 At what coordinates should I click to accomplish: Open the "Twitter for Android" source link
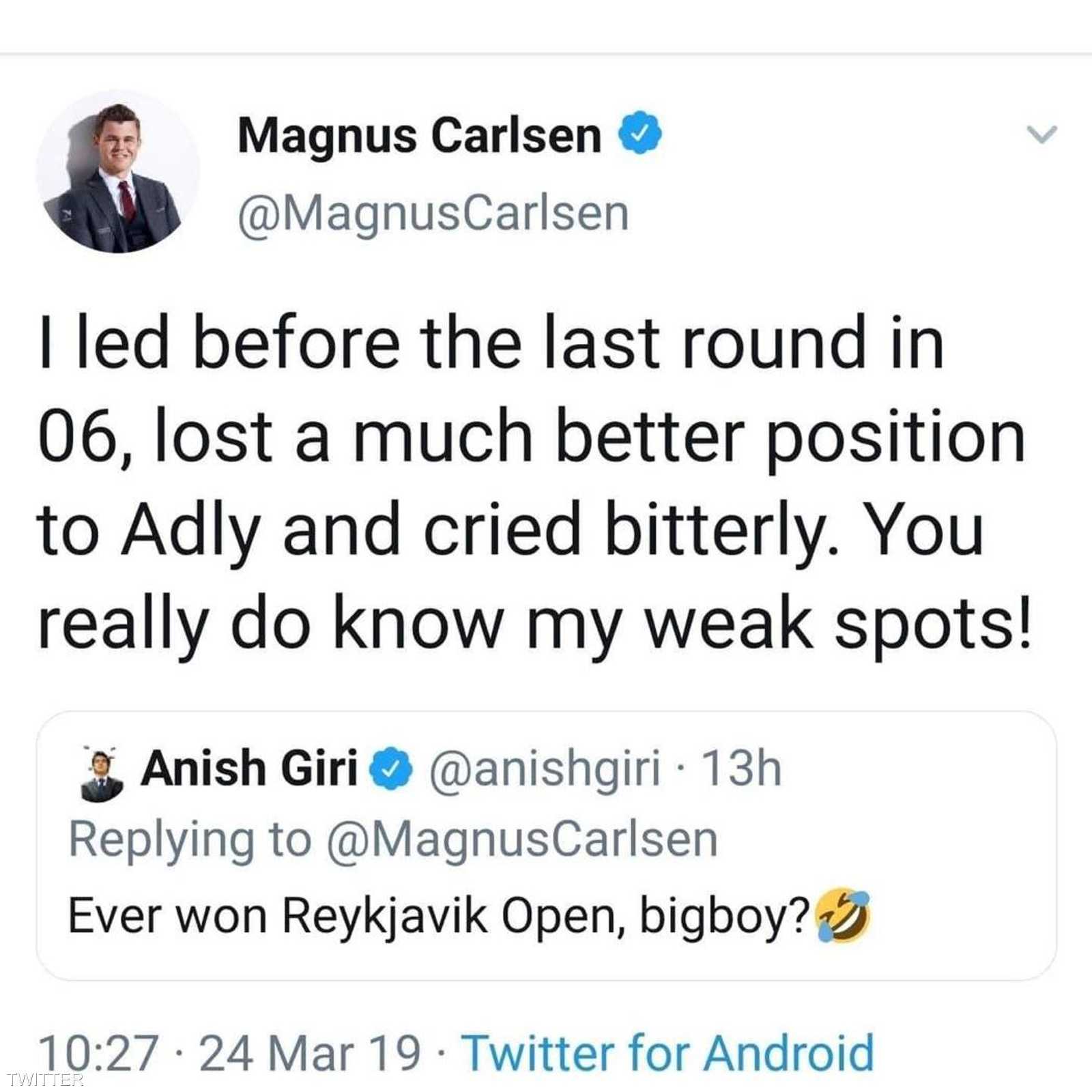667,1052
